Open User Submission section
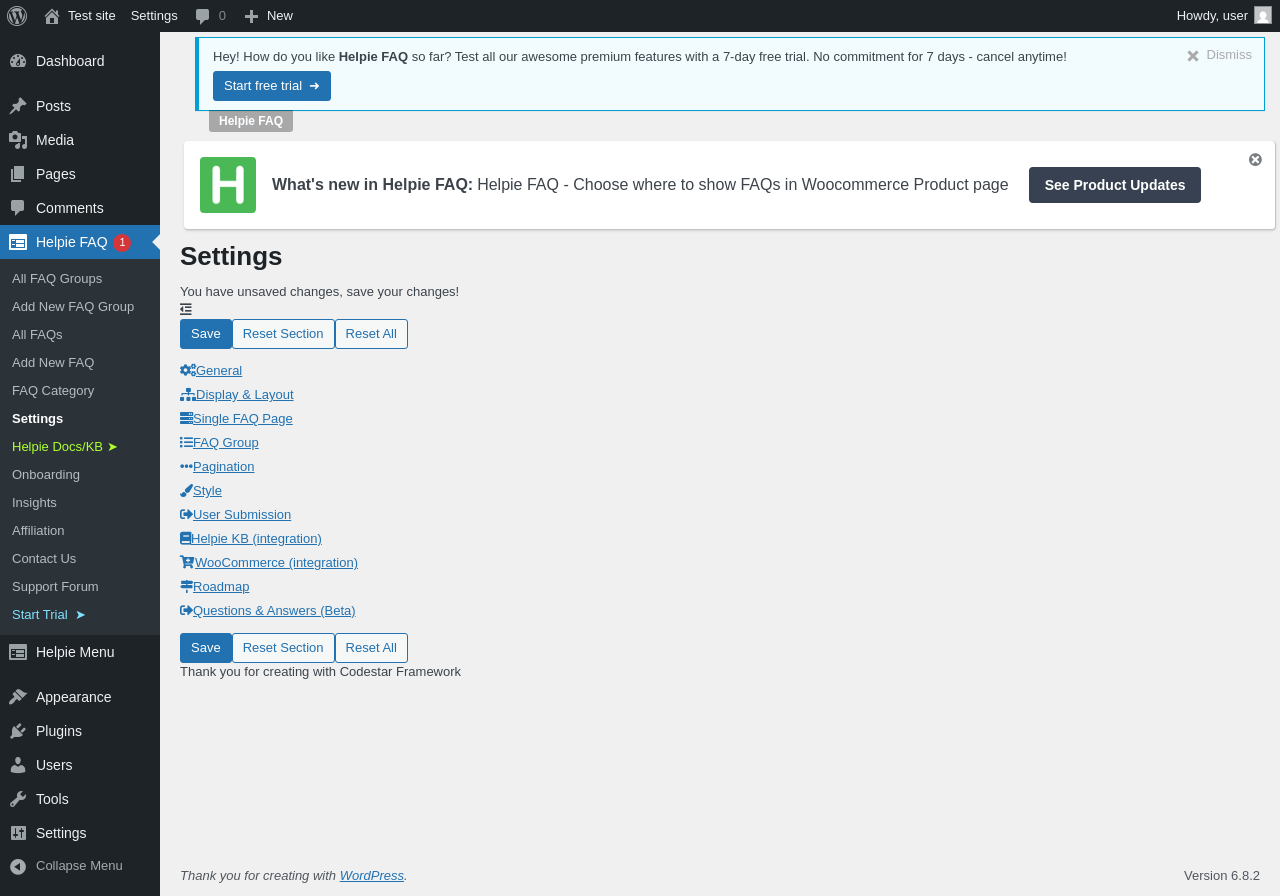The width and height of the screenshot is (1280, 896). [x=242, y=514]
